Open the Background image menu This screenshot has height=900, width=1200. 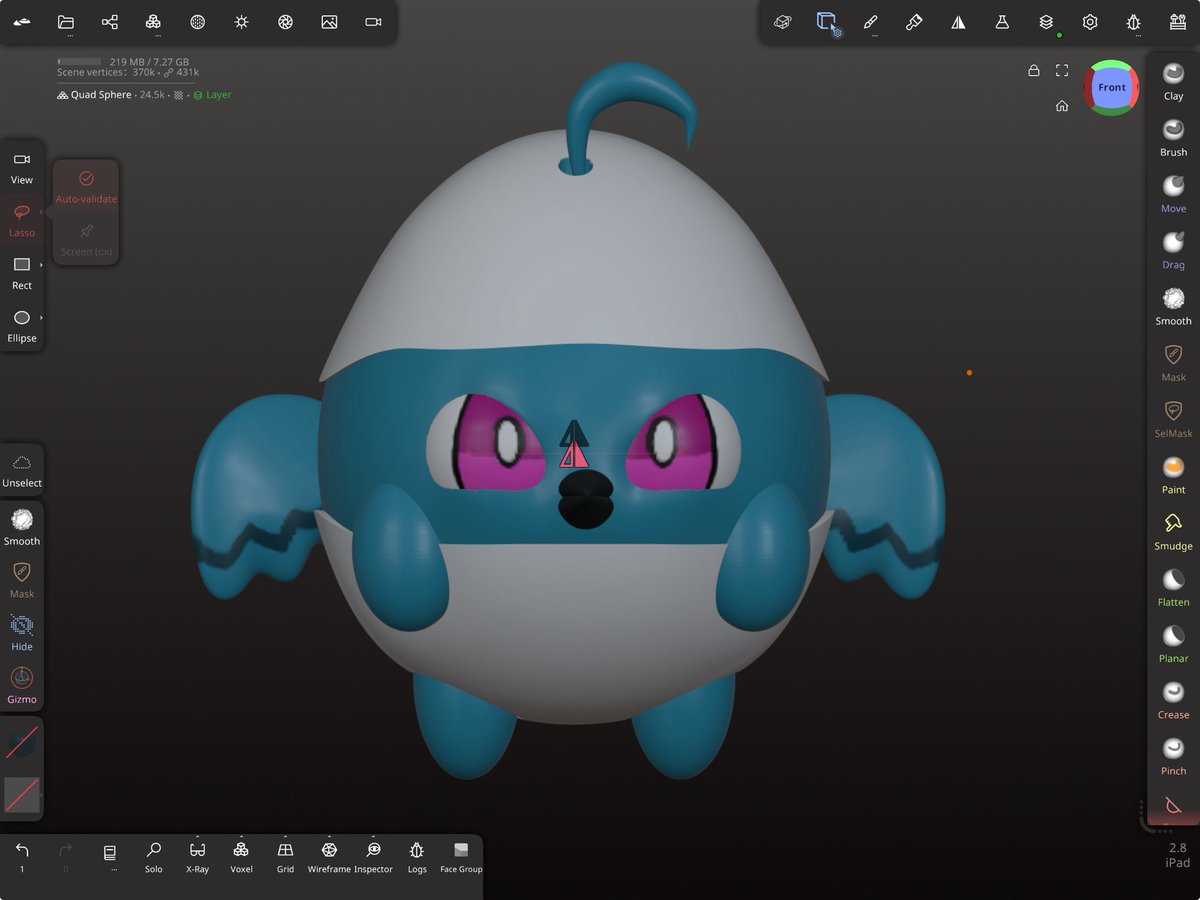[329, 22]
